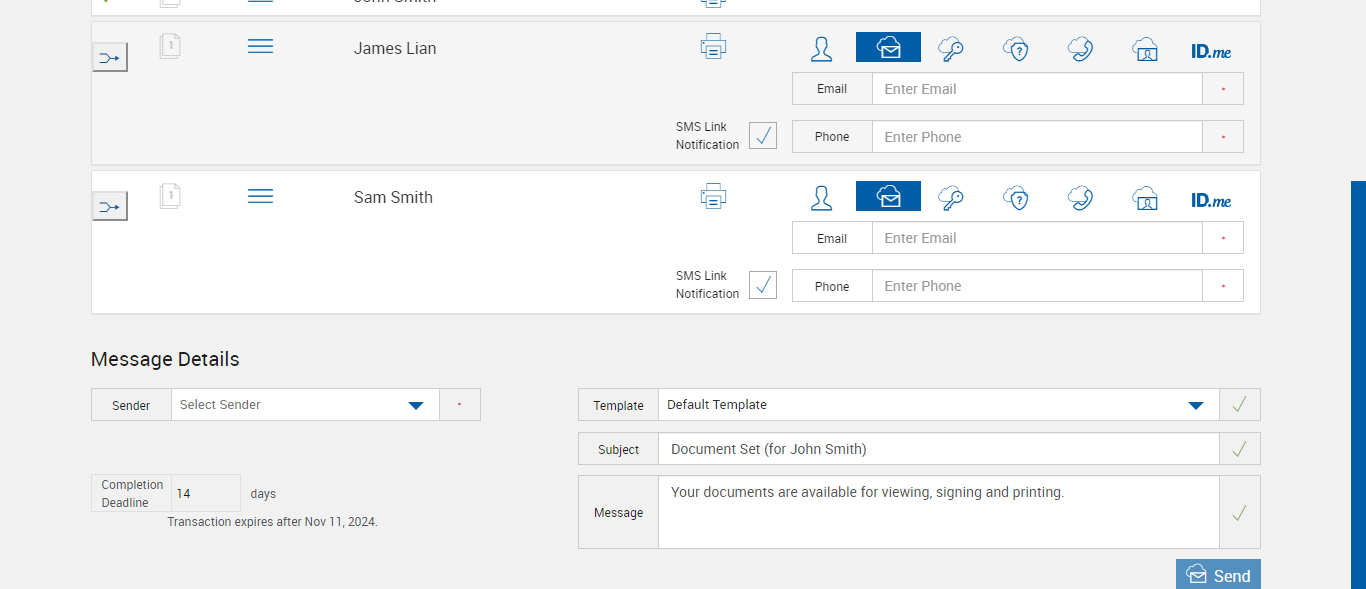This screenshot has width=1366, height=589.
Task: Click the cloud envelope email icon for Sam Smith
Action: (888, 197)
